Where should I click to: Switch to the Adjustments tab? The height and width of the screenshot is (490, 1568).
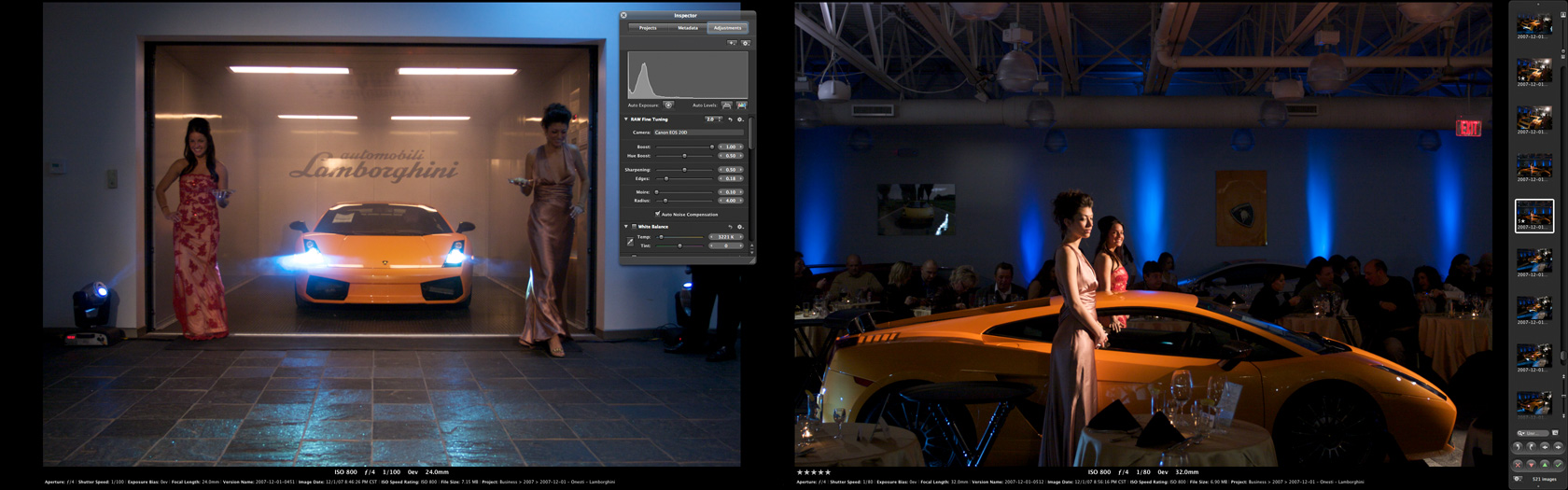coord(727,28)
